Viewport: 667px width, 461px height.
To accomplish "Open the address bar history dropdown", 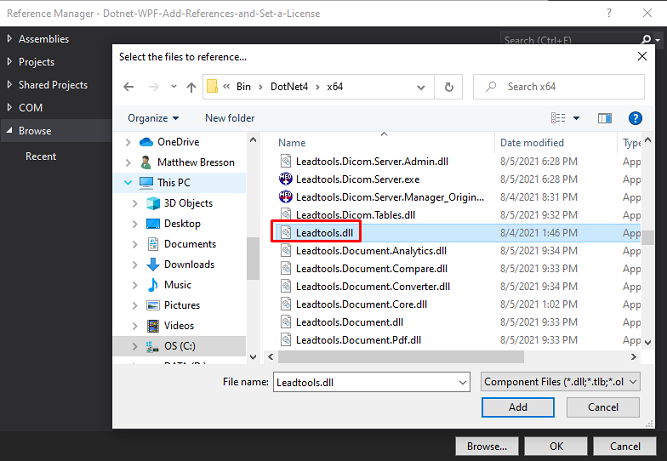I will tap(421, 87).
